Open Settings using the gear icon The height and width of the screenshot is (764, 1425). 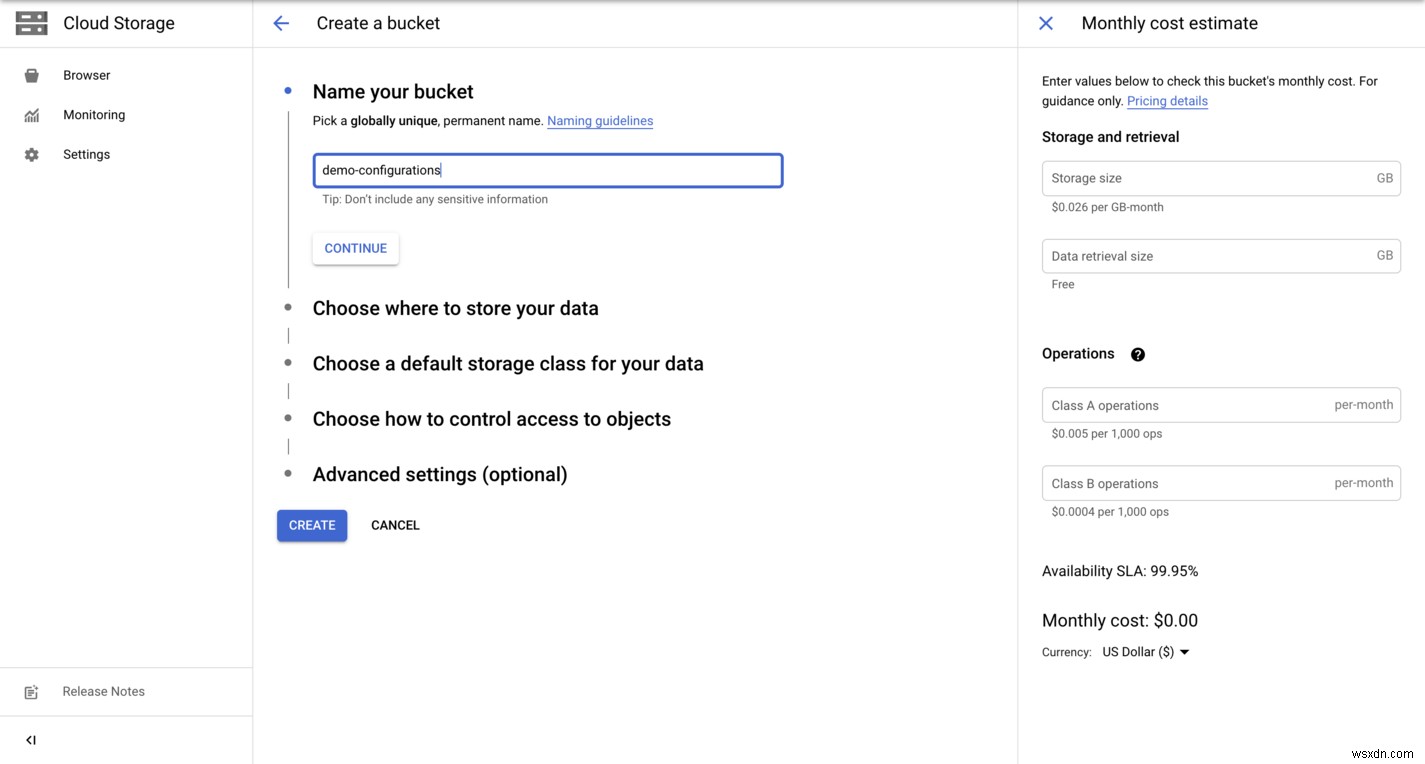click(x=30, y=154)
